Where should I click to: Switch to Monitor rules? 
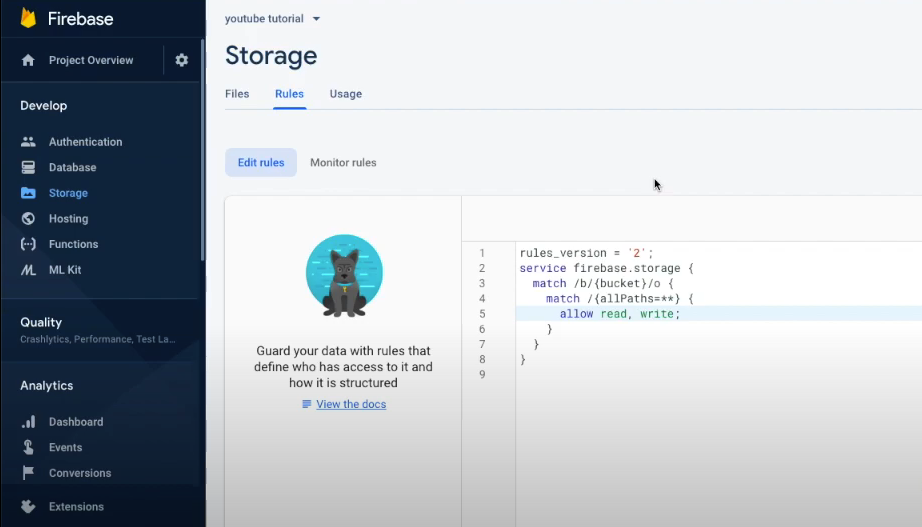pyautogui.click(x=343, y=163)
